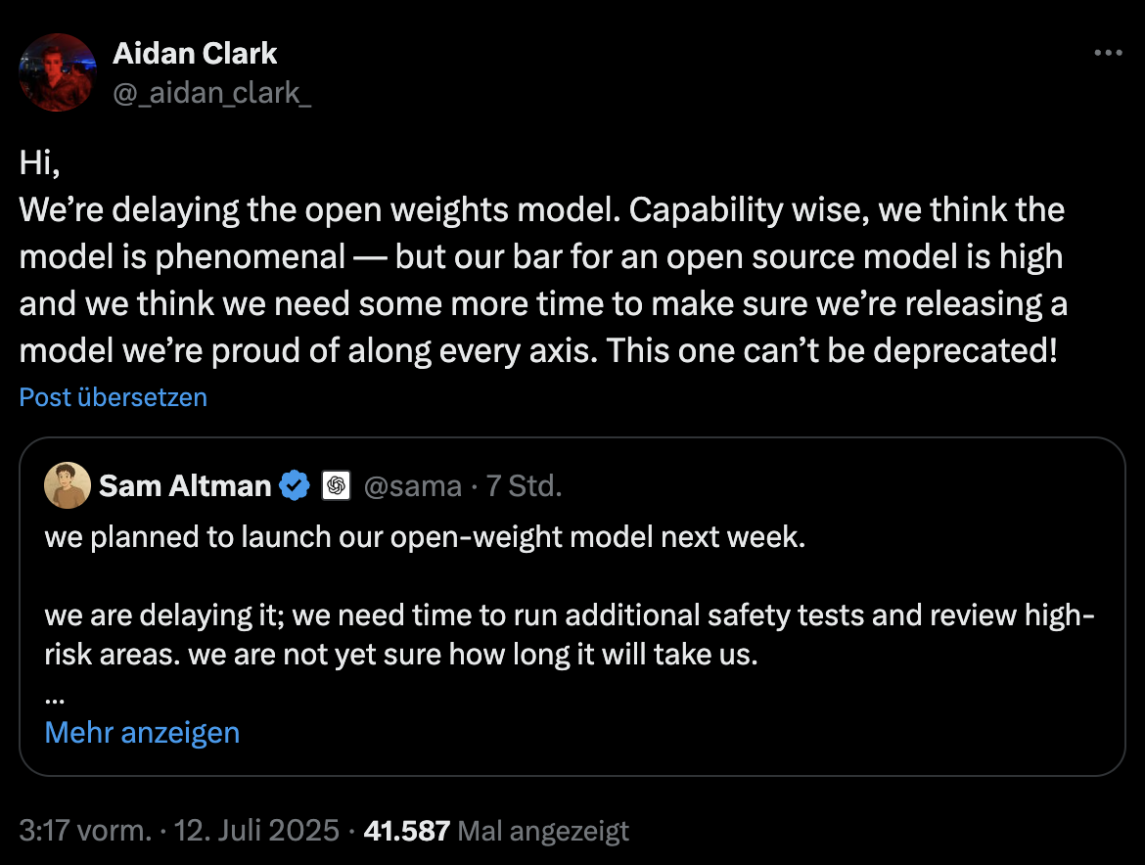
Task: Open the '7 Std.' timestamp of quoted post
Action: (x=524, y=485)
